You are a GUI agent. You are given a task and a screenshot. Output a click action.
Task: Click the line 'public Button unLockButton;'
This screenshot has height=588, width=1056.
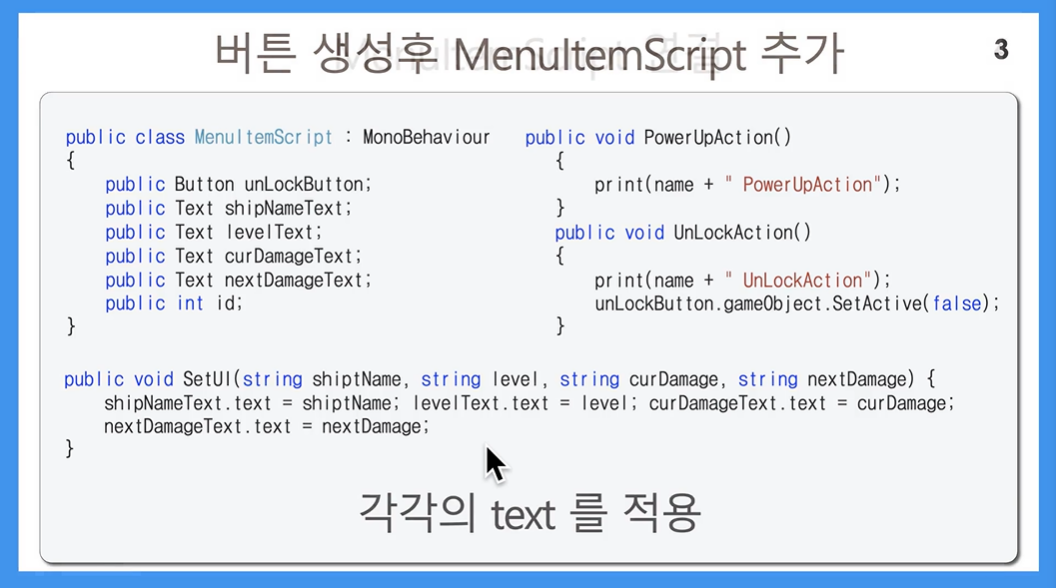[238, 185]
